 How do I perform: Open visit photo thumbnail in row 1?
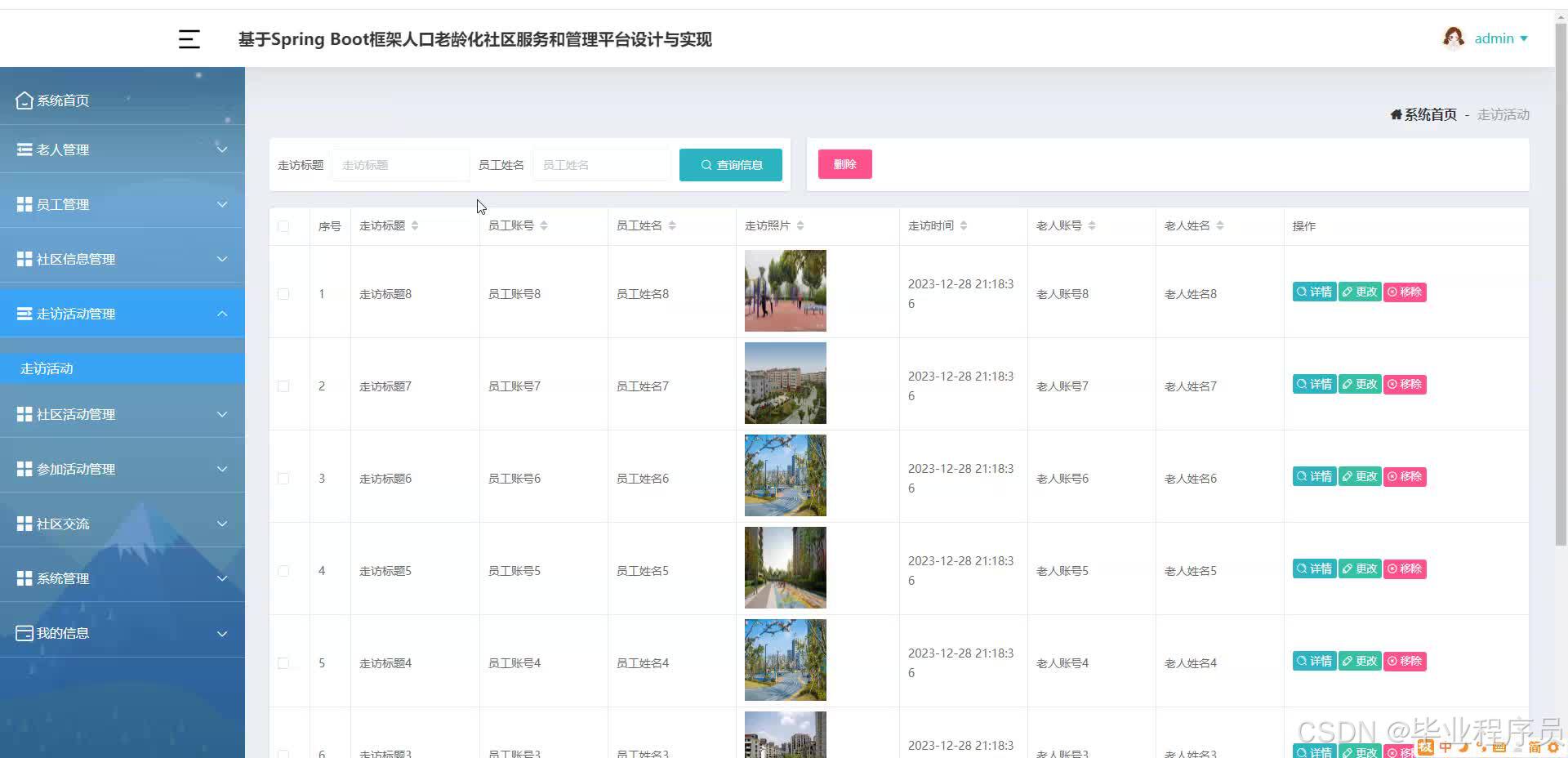[786, 291]
